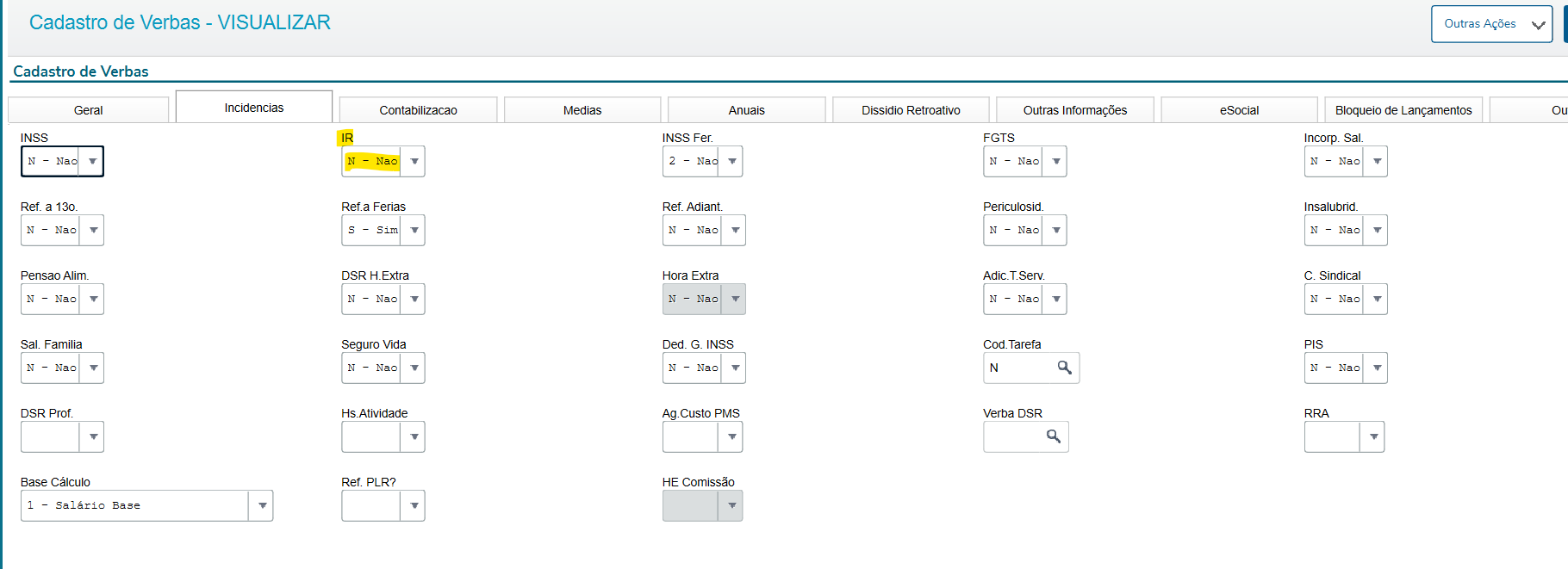Open the C. Sindical dropdown
The width and height of the screenshot is (1568, 569).
pyautogui.click(x=1377, y=299)
